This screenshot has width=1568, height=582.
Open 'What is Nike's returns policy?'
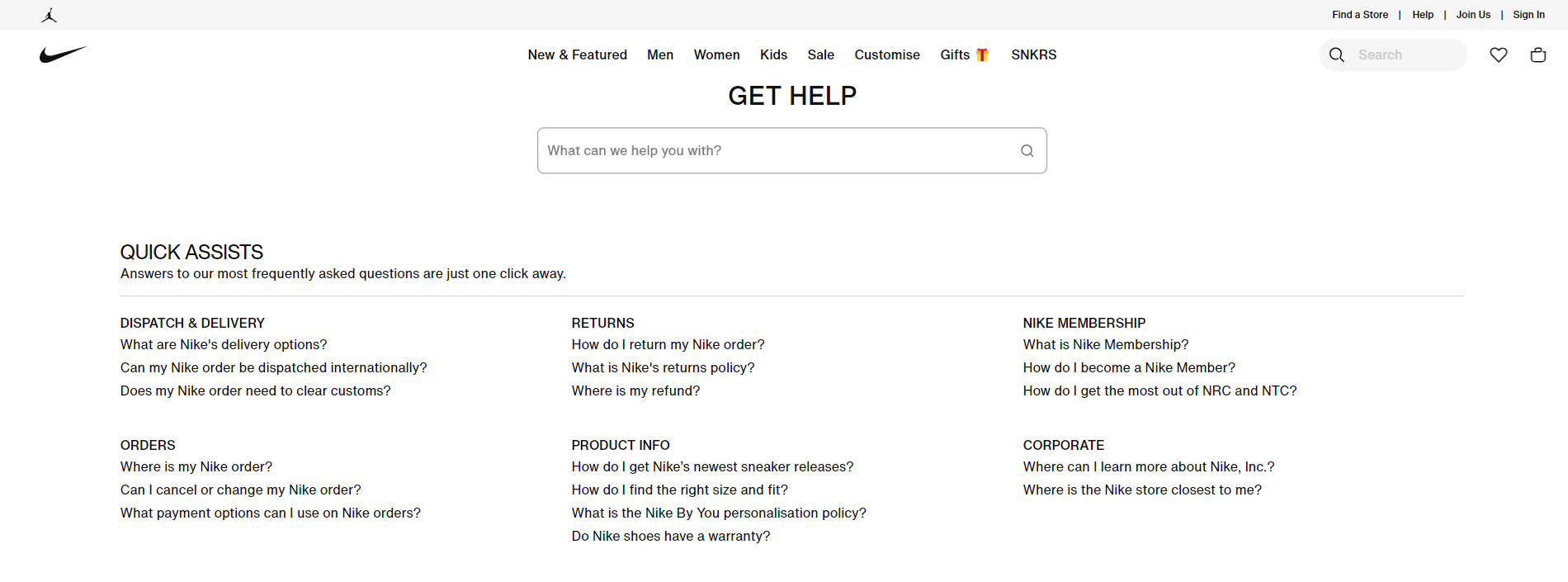[664, 367]
